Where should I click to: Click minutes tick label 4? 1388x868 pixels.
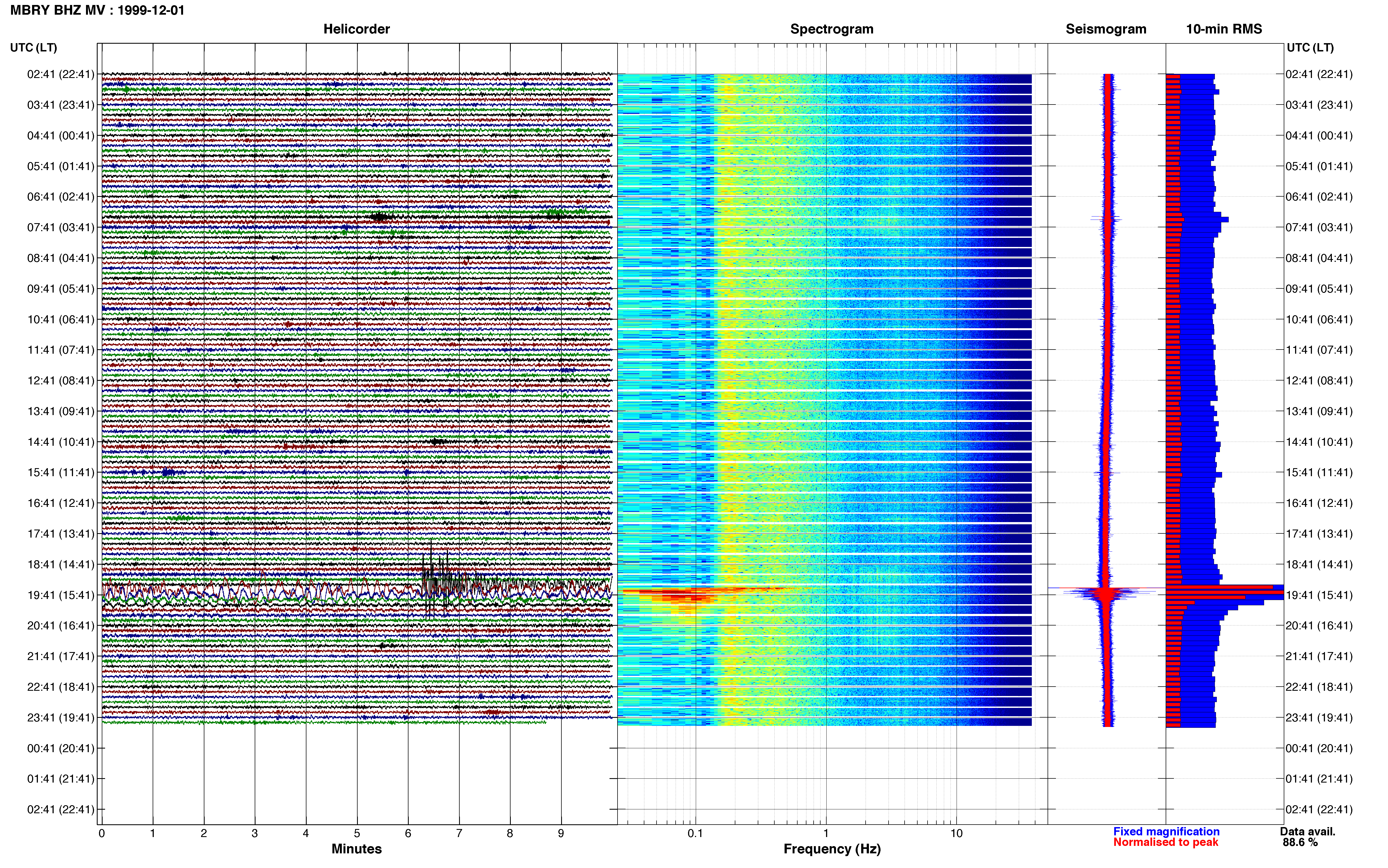(x=306, y=833)
